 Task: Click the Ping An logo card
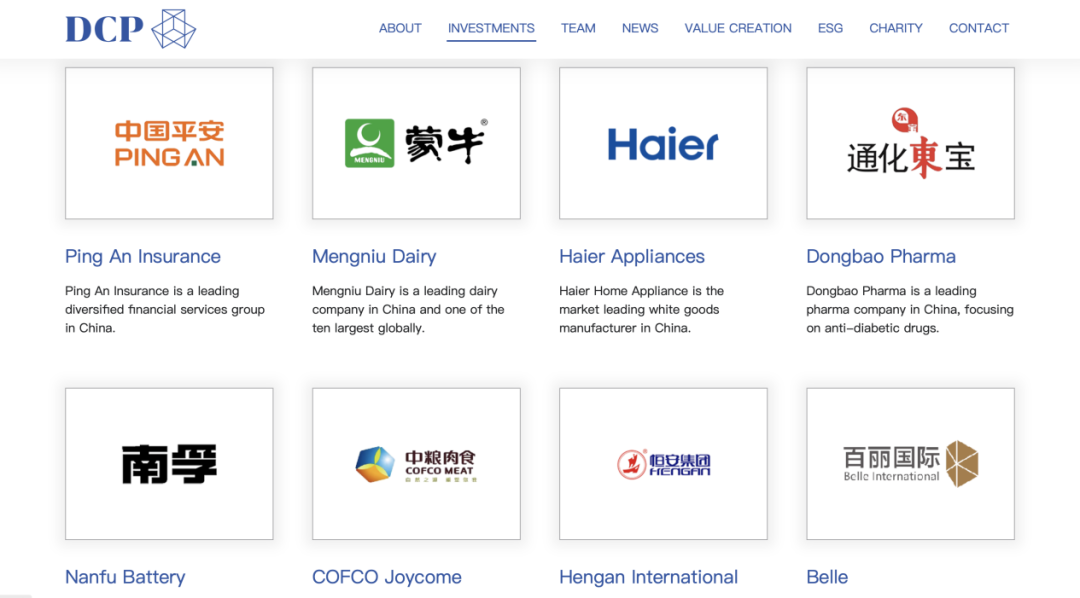pyautogui.click(x=169, y=143)
